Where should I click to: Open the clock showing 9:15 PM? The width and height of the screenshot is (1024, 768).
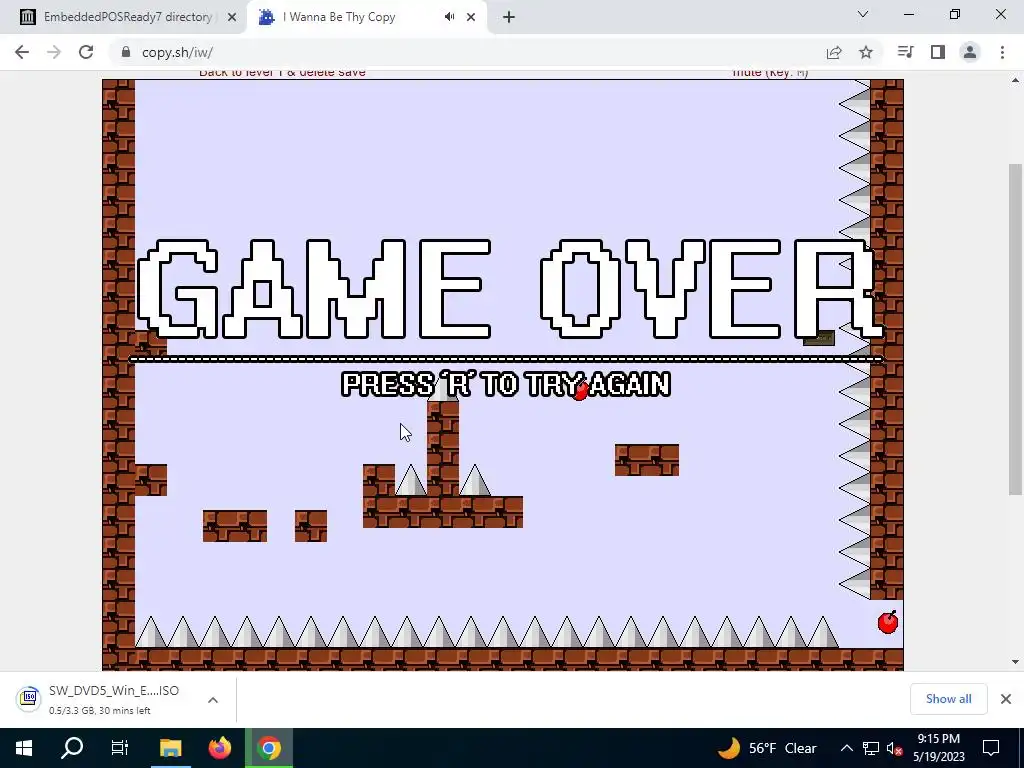point(938,748)
